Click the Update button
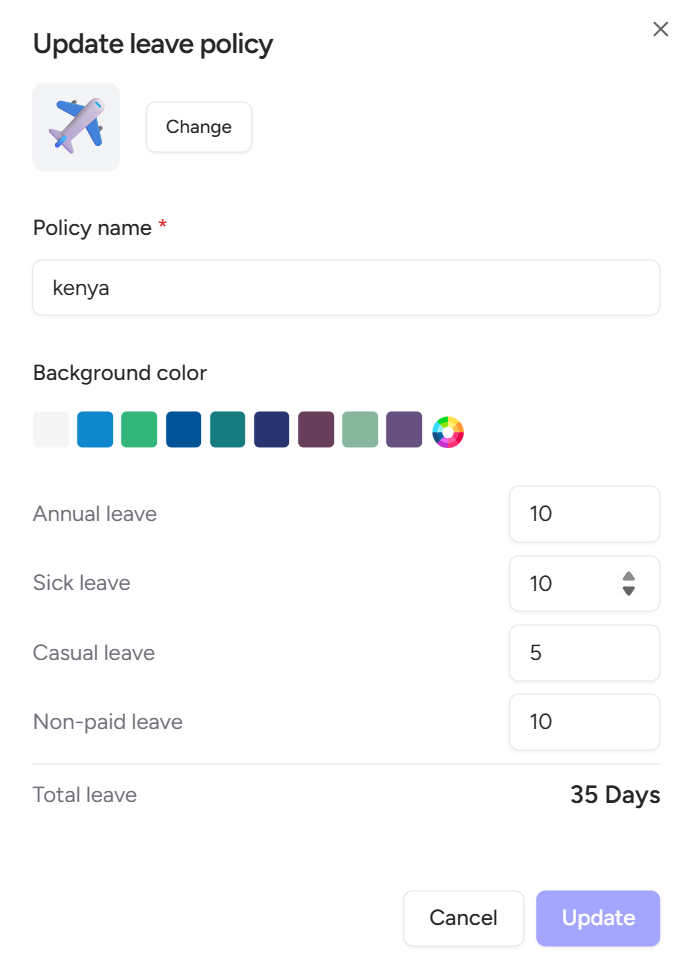The height and width of the screenshot is (976, 689). click(x=598, y=918)
